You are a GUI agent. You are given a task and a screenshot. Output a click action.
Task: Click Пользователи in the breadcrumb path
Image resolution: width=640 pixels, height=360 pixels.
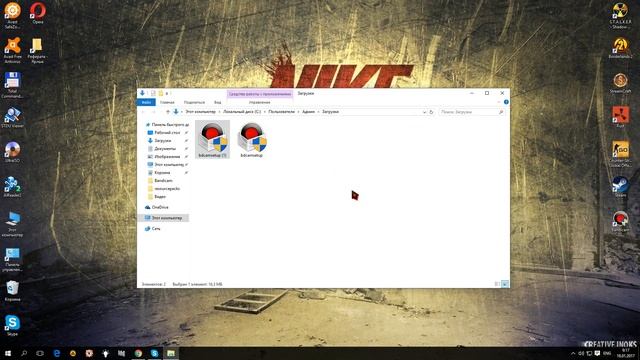(x=281, y=112)
